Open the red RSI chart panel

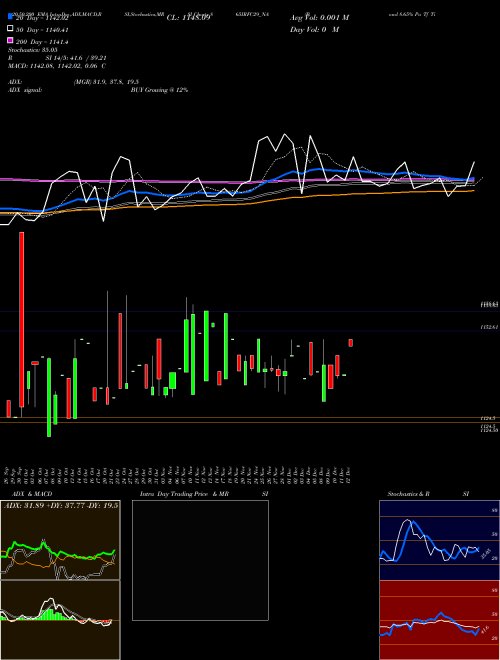click(439, 620)
